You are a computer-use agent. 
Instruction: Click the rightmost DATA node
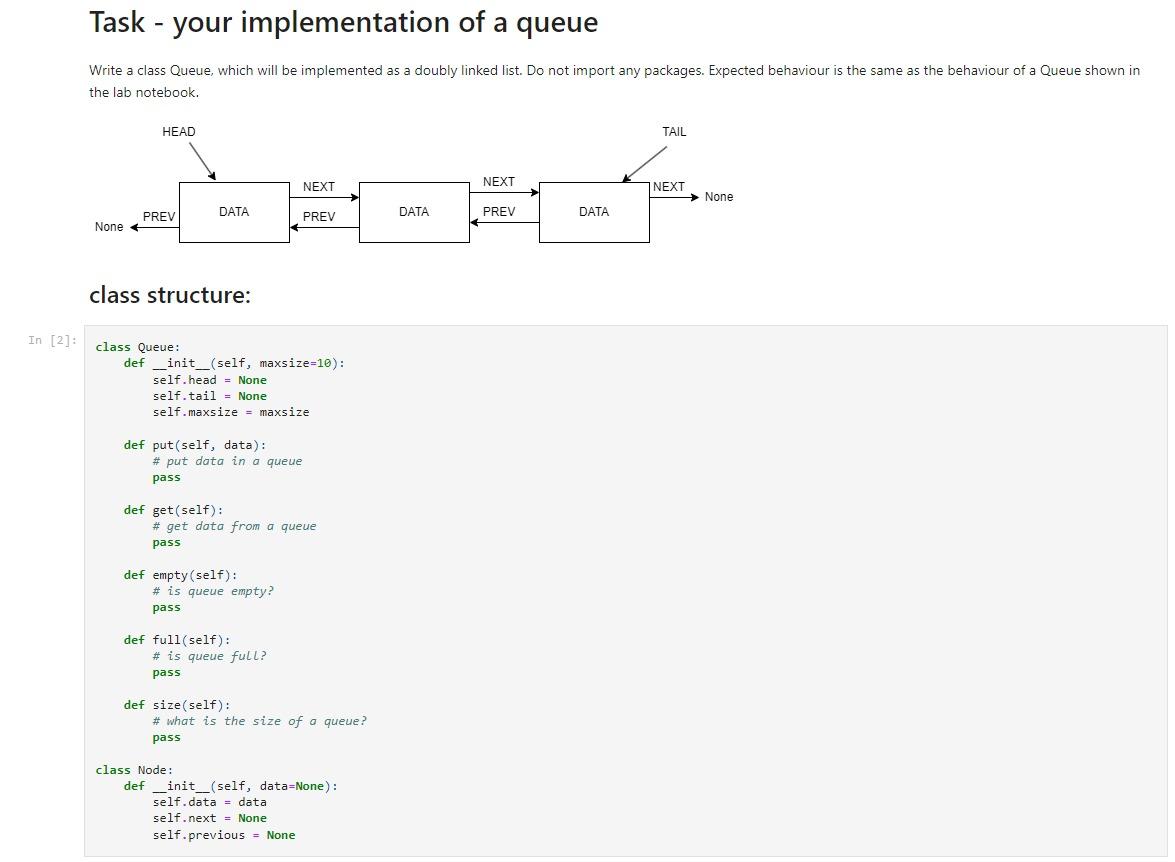point(594,211)
